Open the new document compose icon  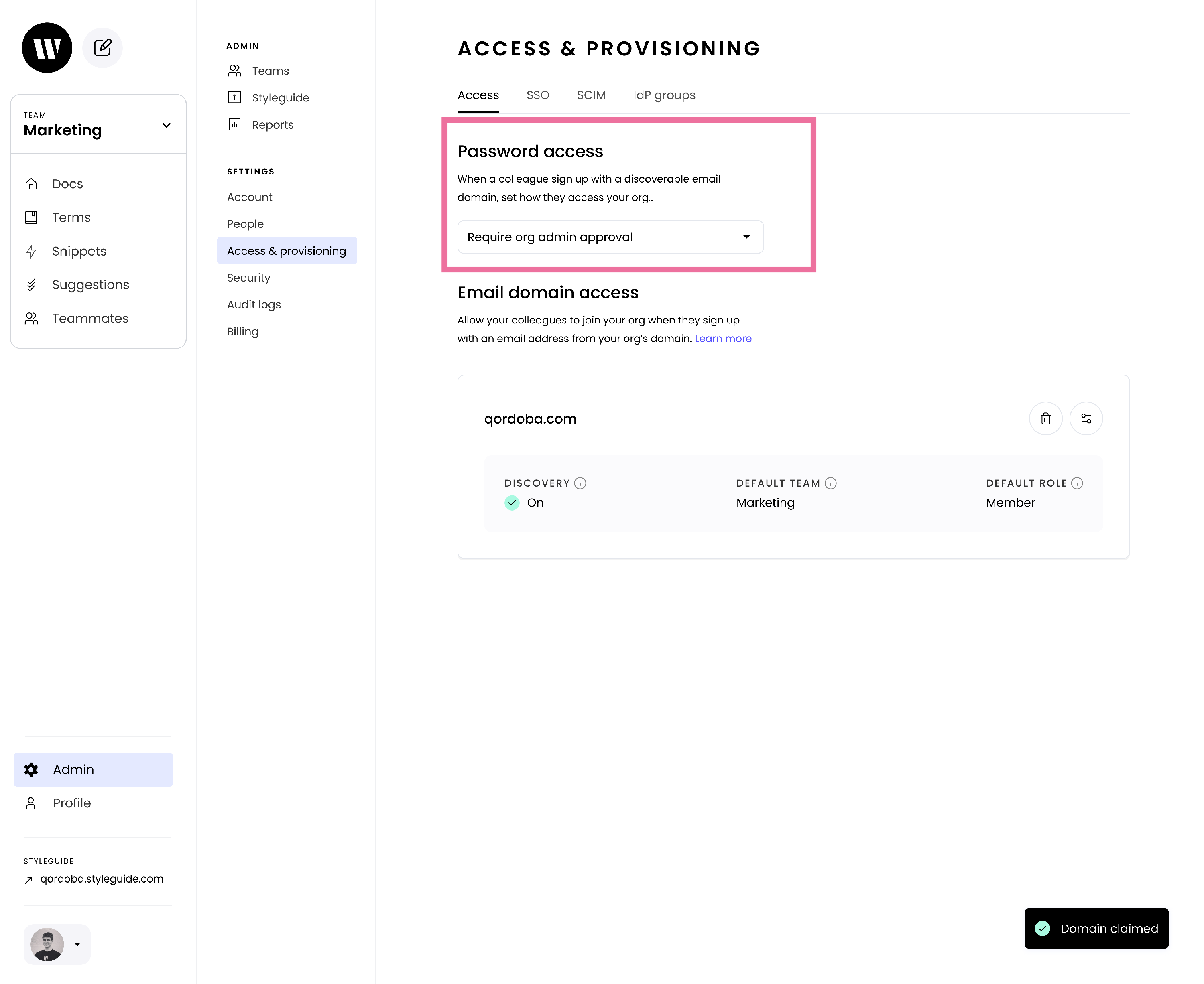point(102,48)
